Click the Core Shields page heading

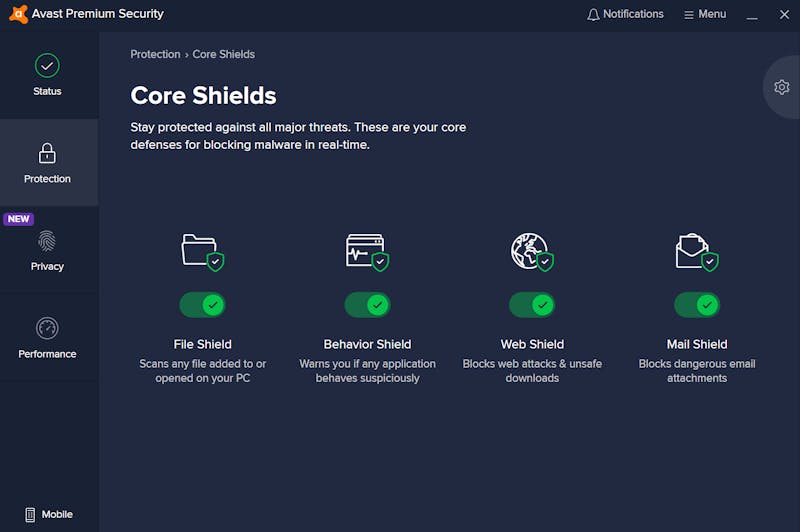coord(203,95)
